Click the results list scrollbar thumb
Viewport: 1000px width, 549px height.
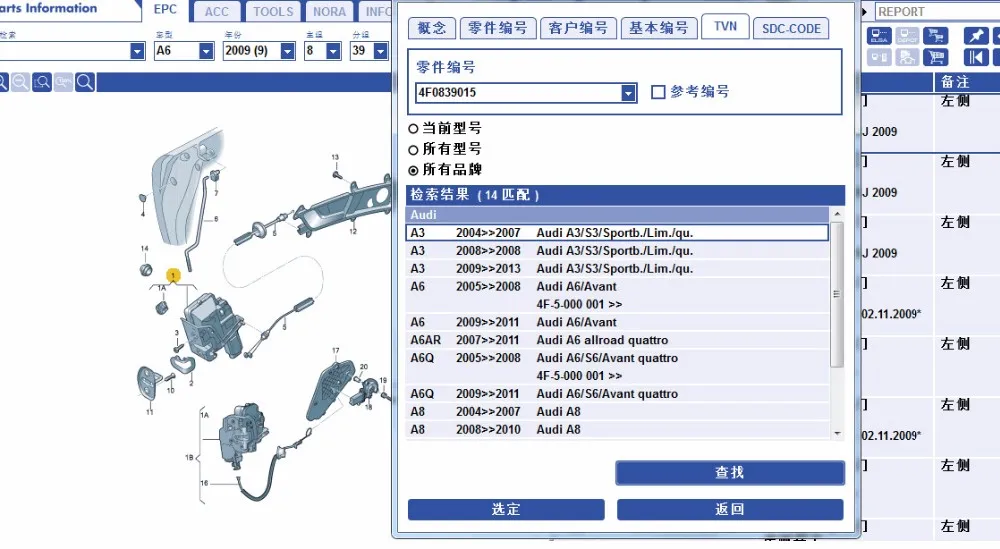click(x=837, y=295)
